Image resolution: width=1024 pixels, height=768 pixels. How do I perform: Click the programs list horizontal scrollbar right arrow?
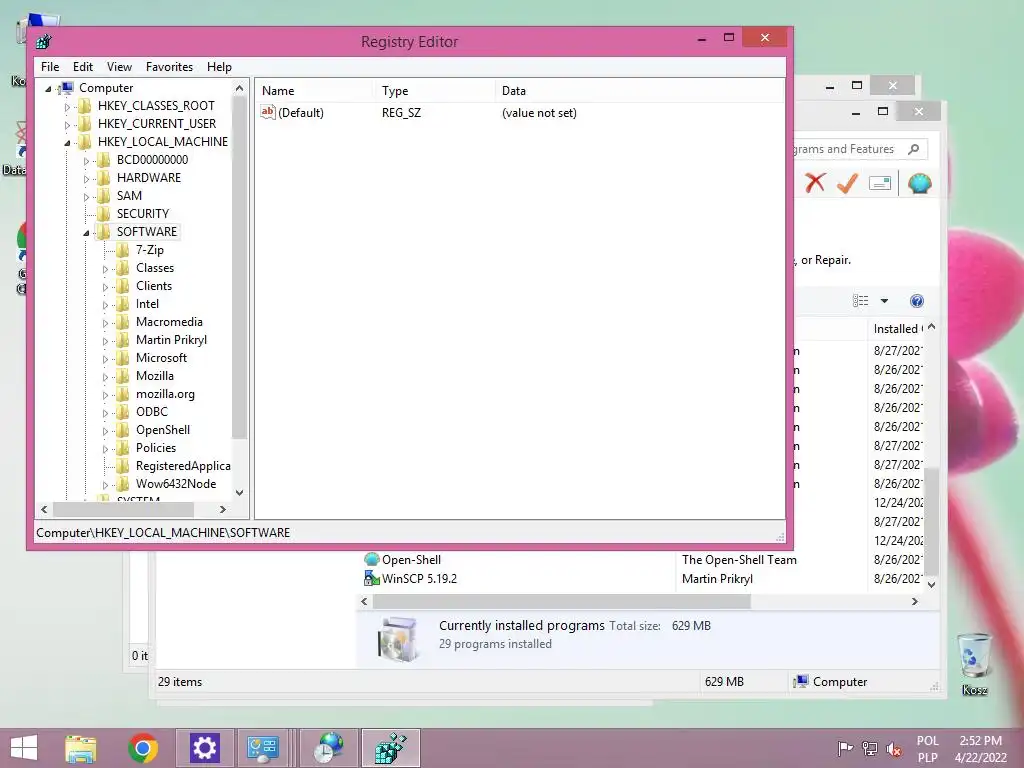click(x=915, y=601)
